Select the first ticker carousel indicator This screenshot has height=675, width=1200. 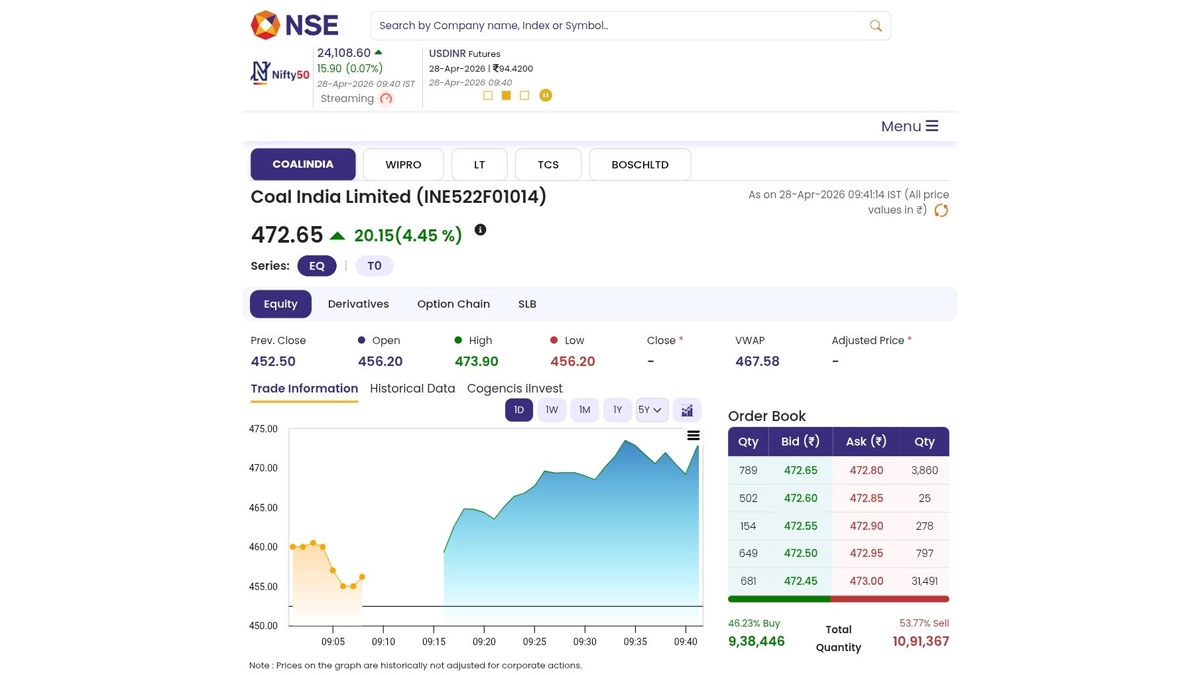[x=488, y=96]
